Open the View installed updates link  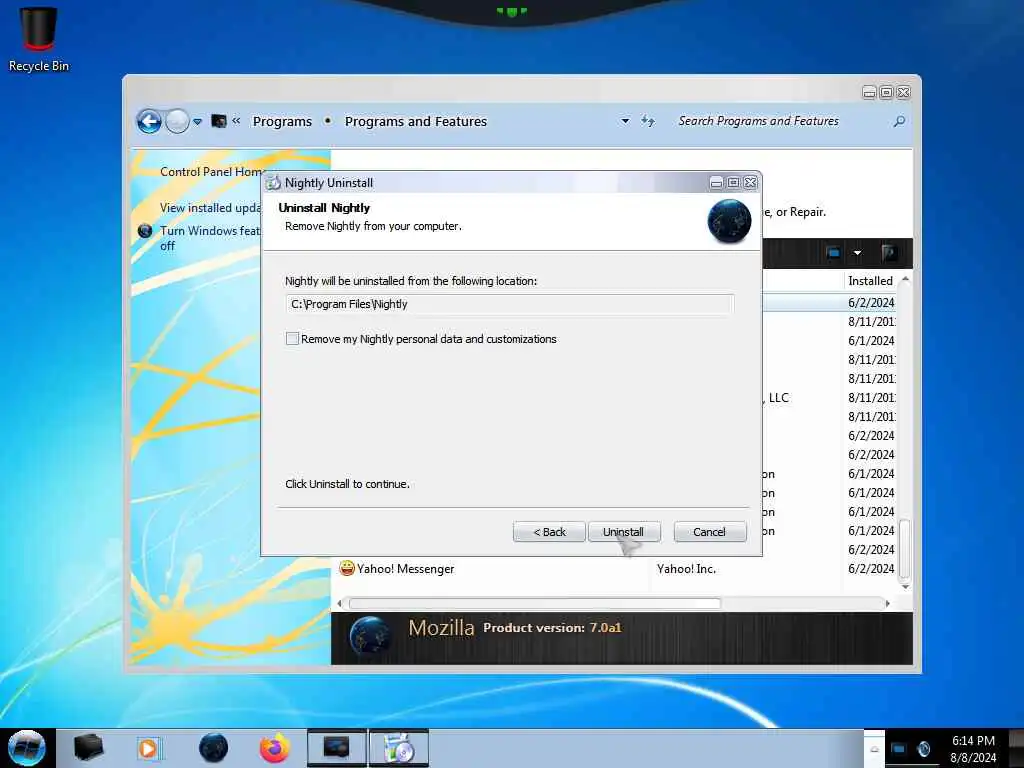pyautogui.click(x=210, y=208)
